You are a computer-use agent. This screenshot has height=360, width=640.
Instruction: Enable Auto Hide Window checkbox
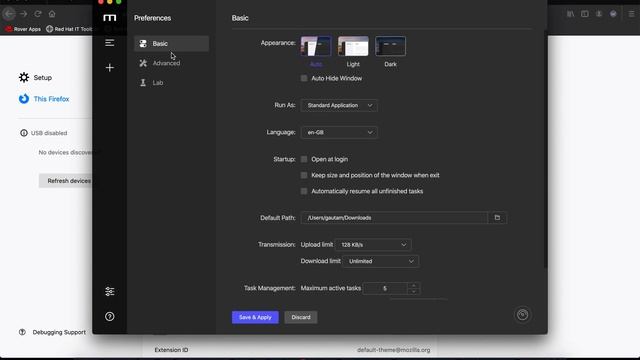pyautogui.click(x=304, y=78)
